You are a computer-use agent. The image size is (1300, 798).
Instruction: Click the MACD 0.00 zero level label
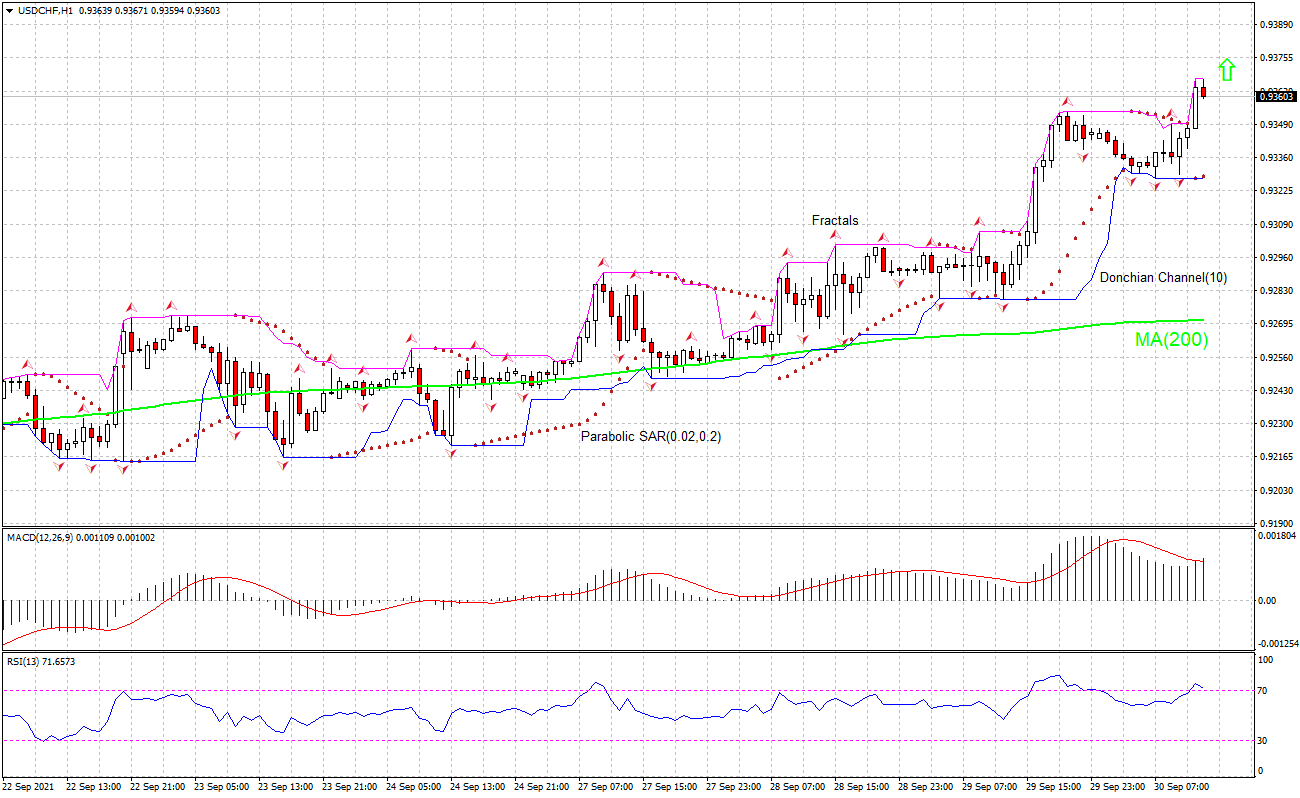(1266, 601)
